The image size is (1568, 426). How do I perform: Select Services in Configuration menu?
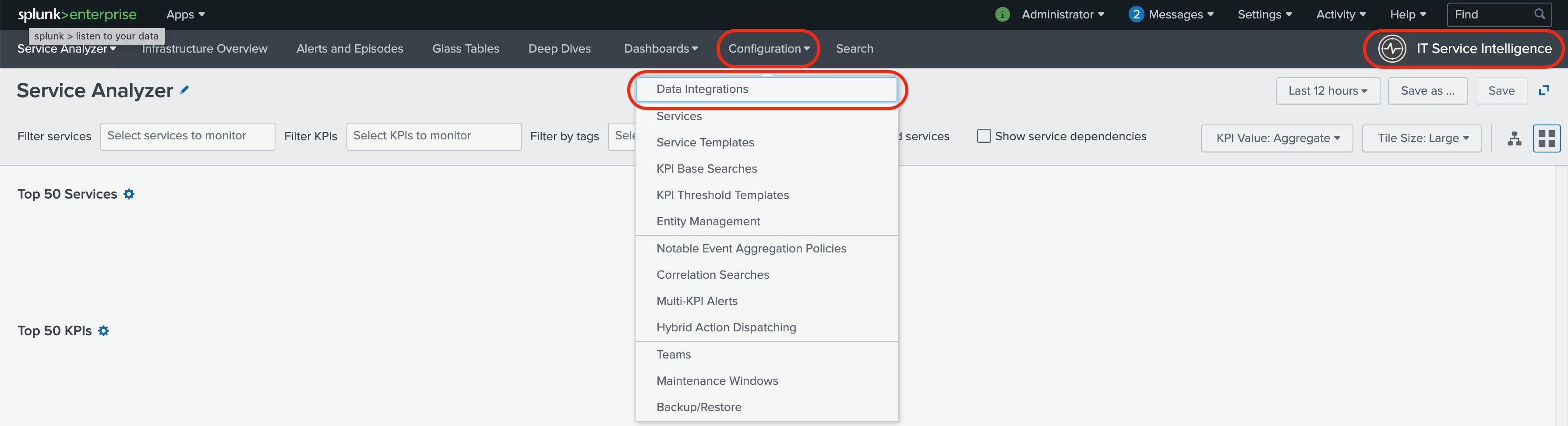click(766, 116)
